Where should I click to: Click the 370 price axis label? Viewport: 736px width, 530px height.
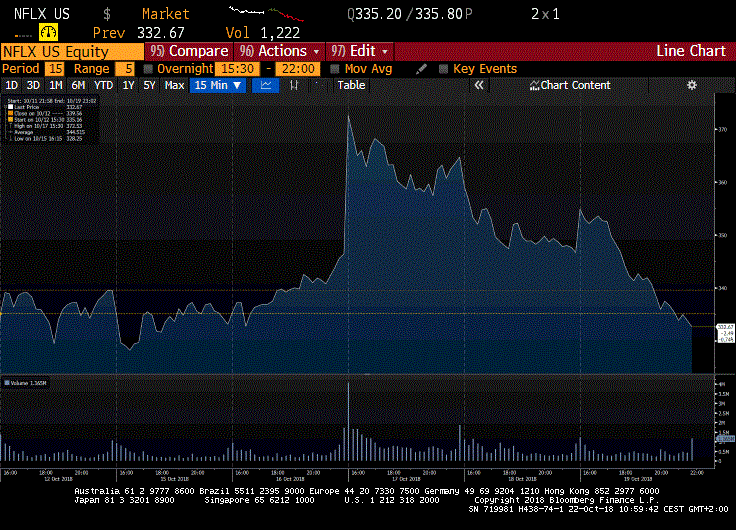[722, 129]
